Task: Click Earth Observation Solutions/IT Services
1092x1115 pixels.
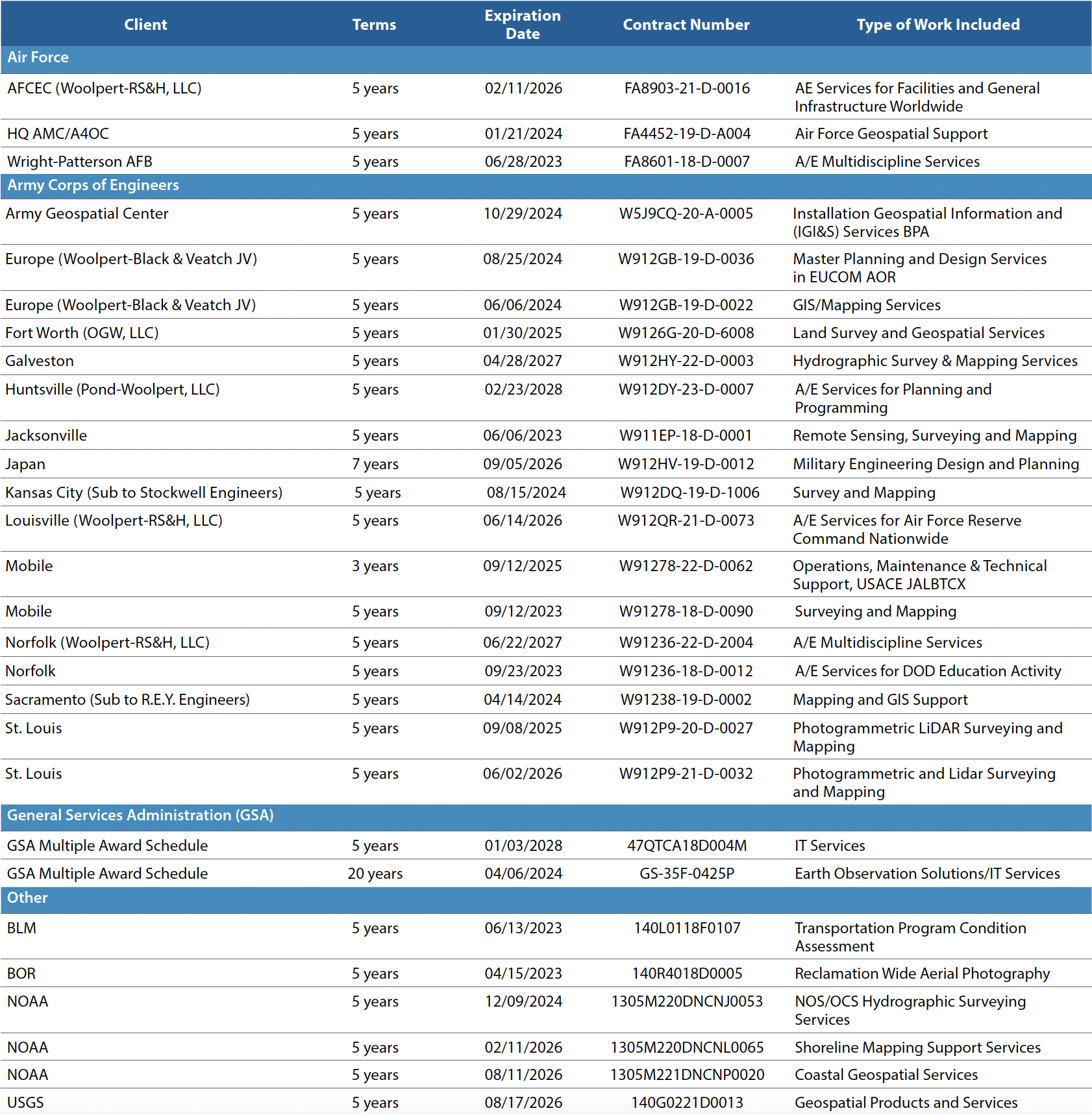Action: [x=928, y=874]
